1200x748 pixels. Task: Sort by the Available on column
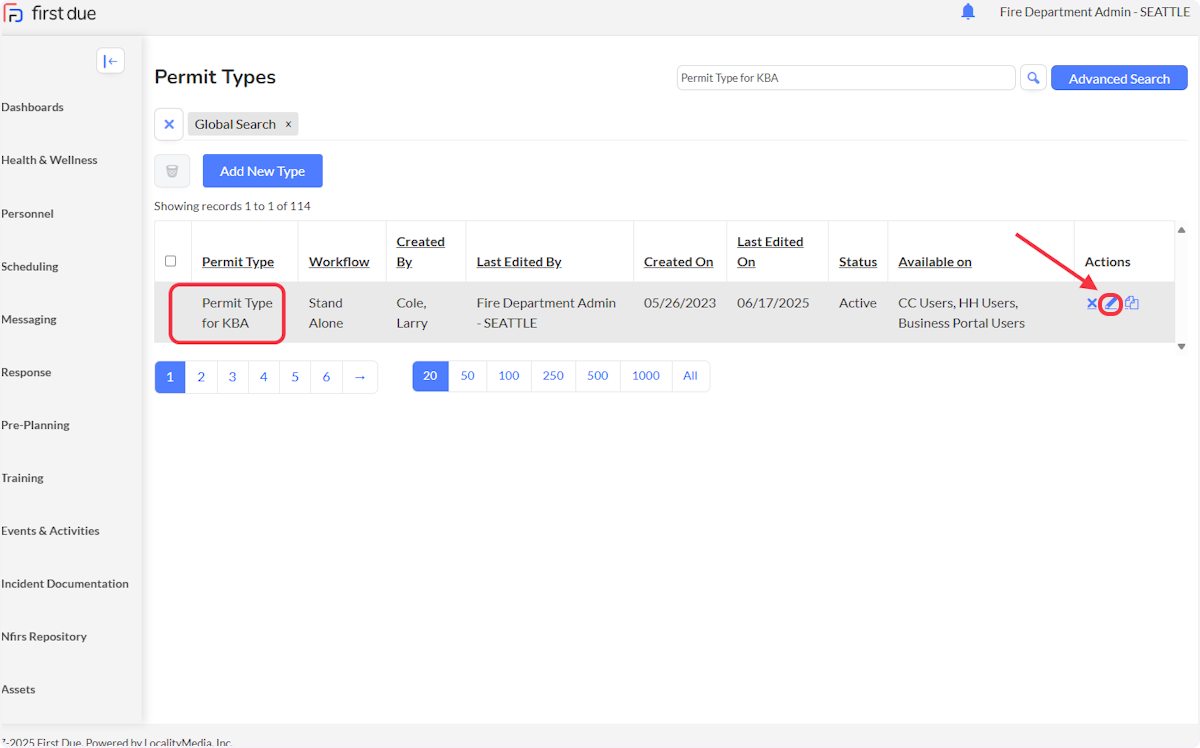(x=935, y=262)
